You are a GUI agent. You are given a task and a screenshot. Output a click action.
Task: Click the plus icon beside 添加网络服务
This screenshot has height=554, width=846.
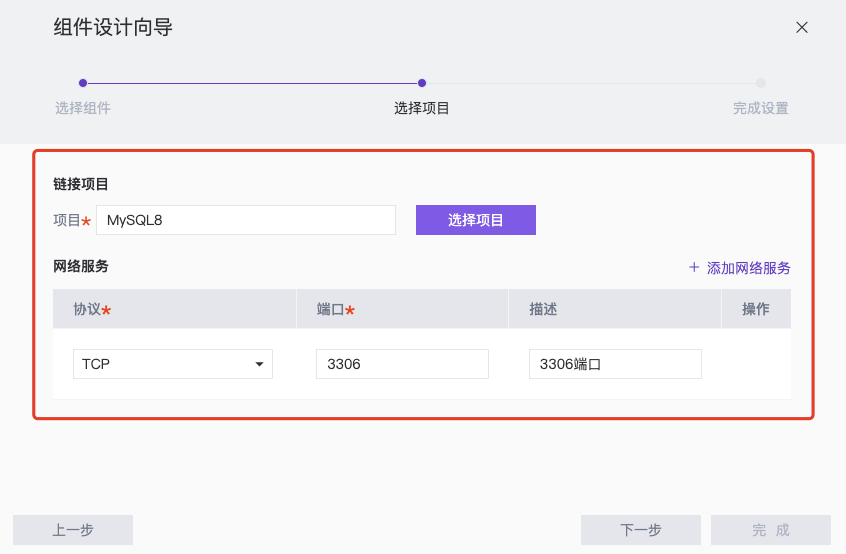coord(694,267)
